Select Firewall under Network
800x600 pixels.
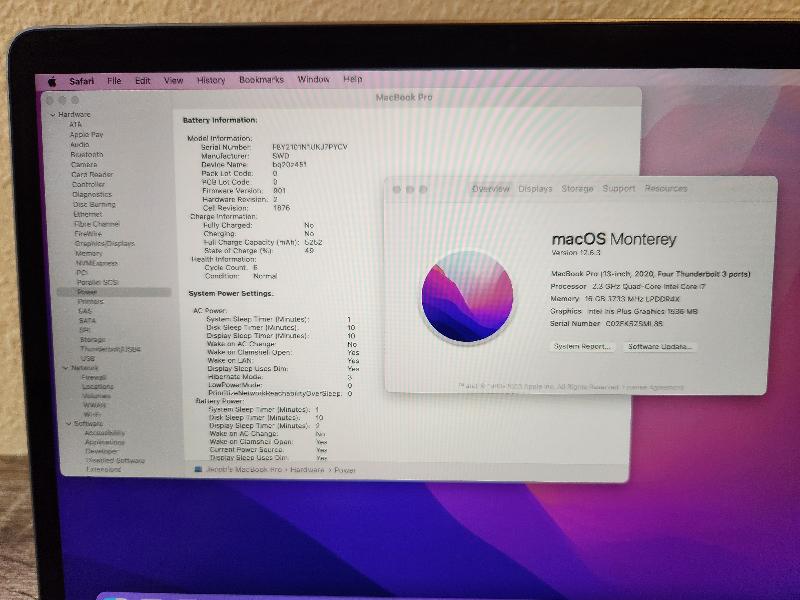[x=94, y=378]
